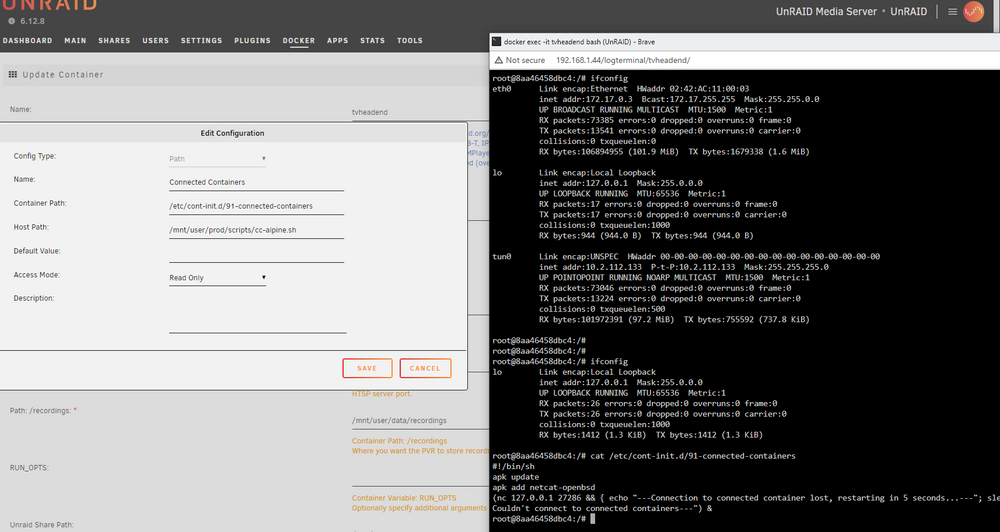The image size is (1000, 532).
Task: Click the Edit Configuration dialog title
Action: 232,133
